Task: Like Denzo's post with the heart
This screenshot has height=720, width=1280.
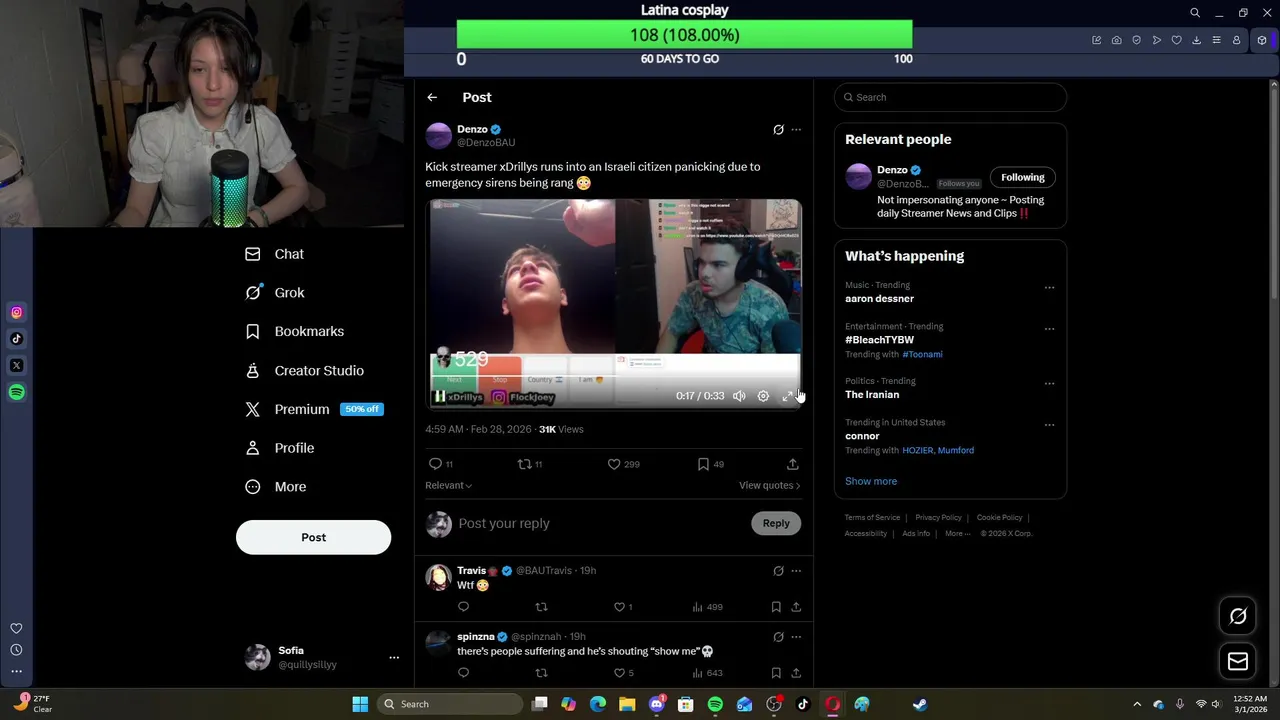Action: point(614,464)
